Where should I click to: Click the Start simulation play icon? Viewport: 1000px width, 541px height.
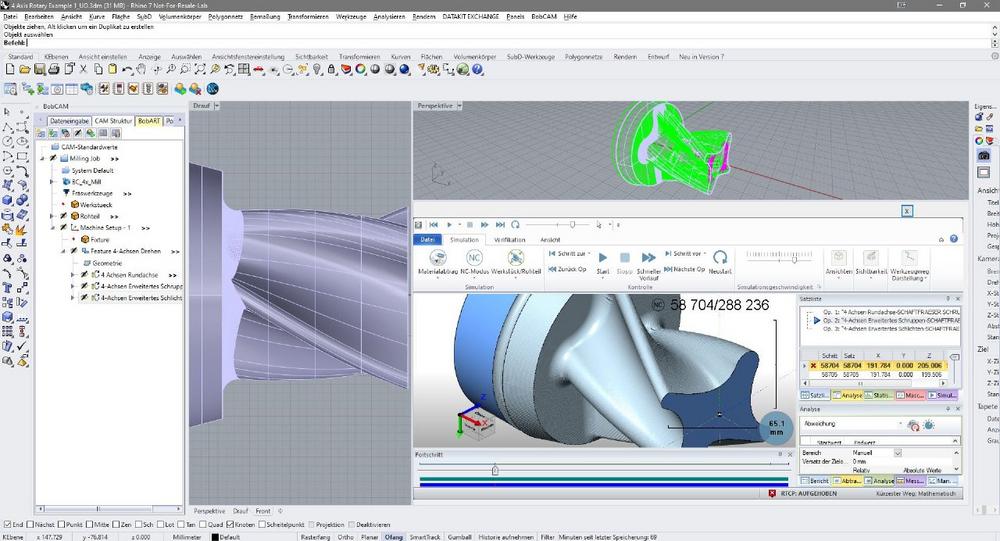click(602, 258)
